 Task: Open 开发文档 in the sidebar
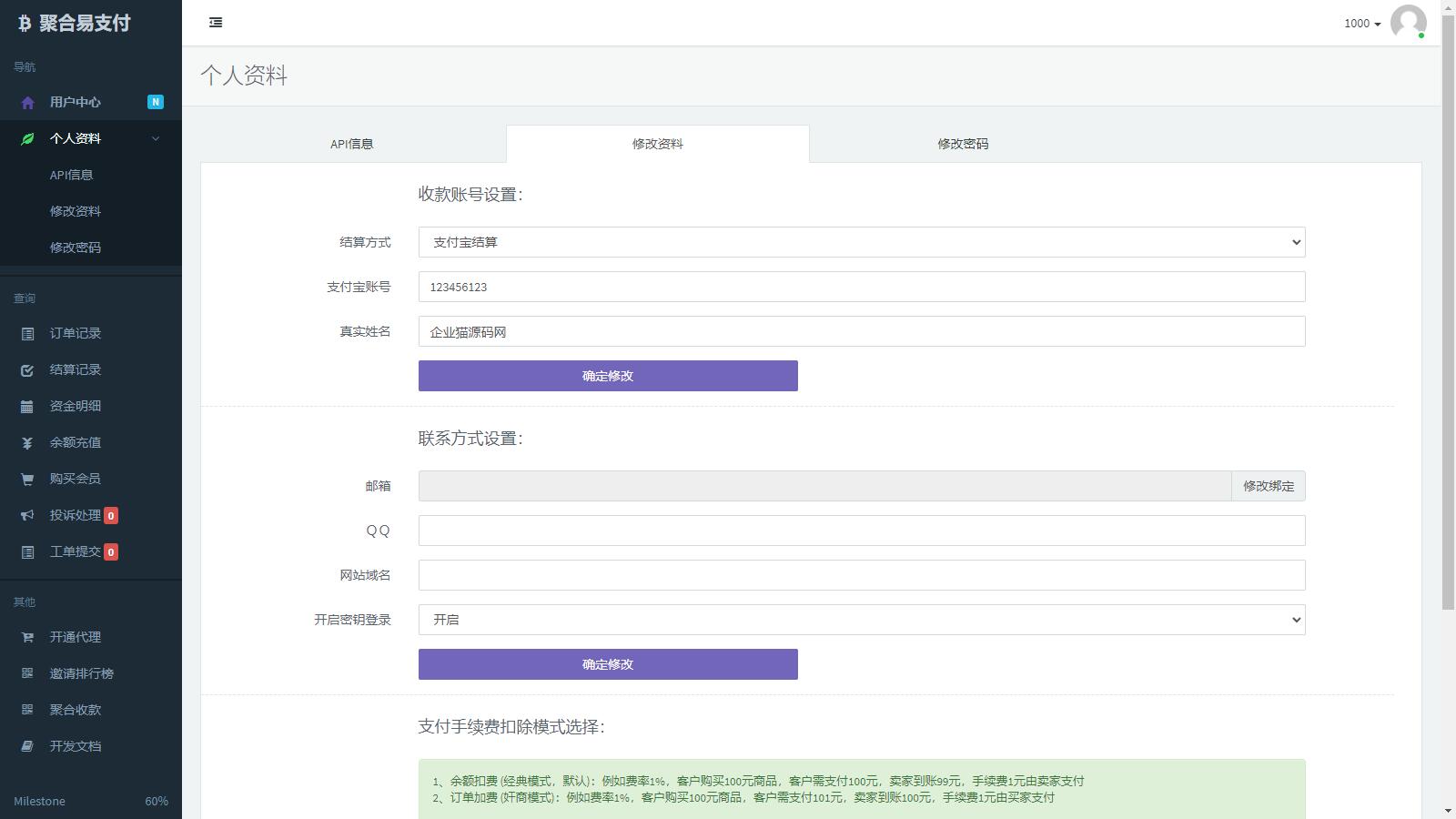click(76, 746)
